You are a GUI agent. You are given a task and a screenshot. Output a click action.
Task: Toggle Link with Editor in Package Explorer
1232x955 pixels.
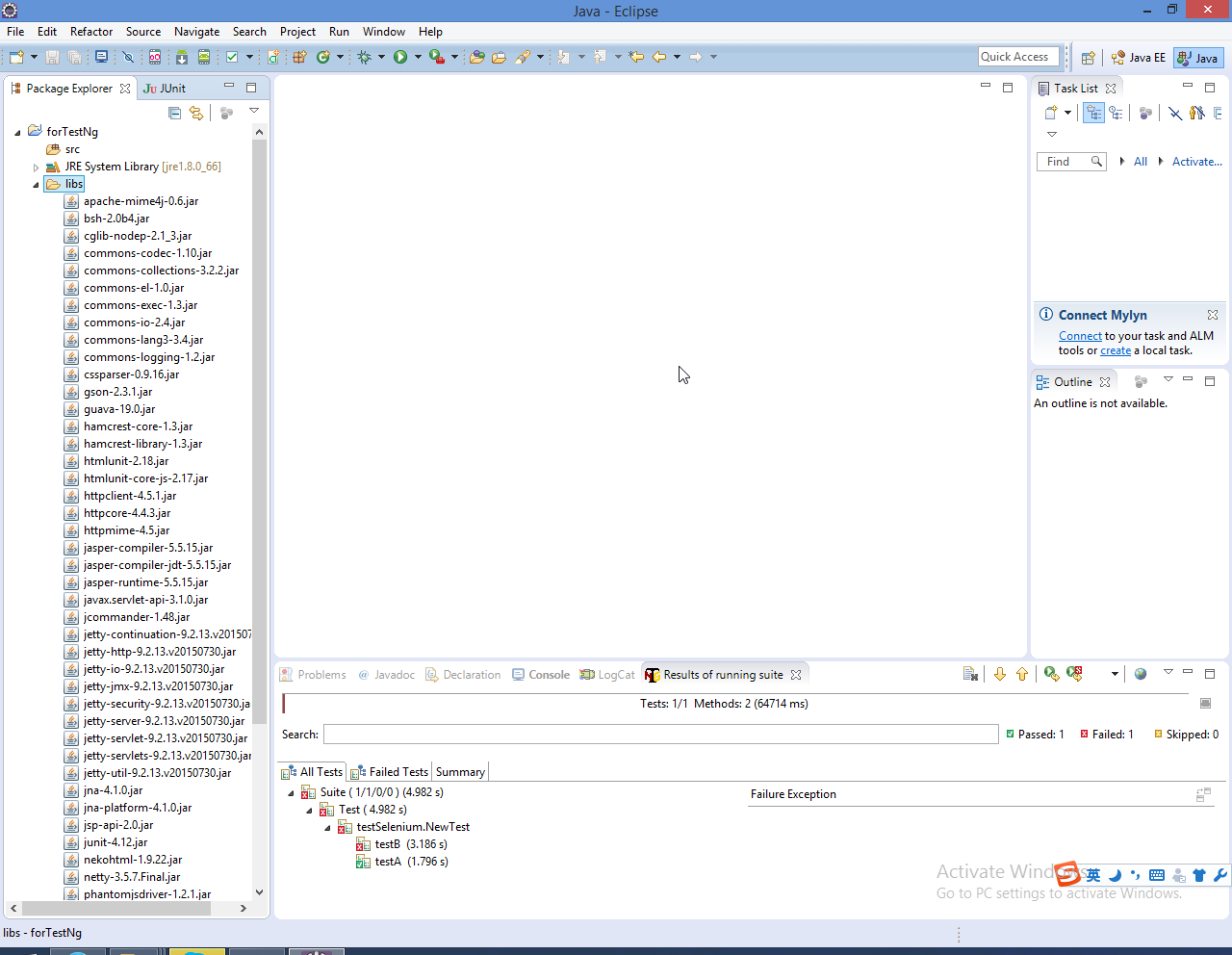(196, 113)
